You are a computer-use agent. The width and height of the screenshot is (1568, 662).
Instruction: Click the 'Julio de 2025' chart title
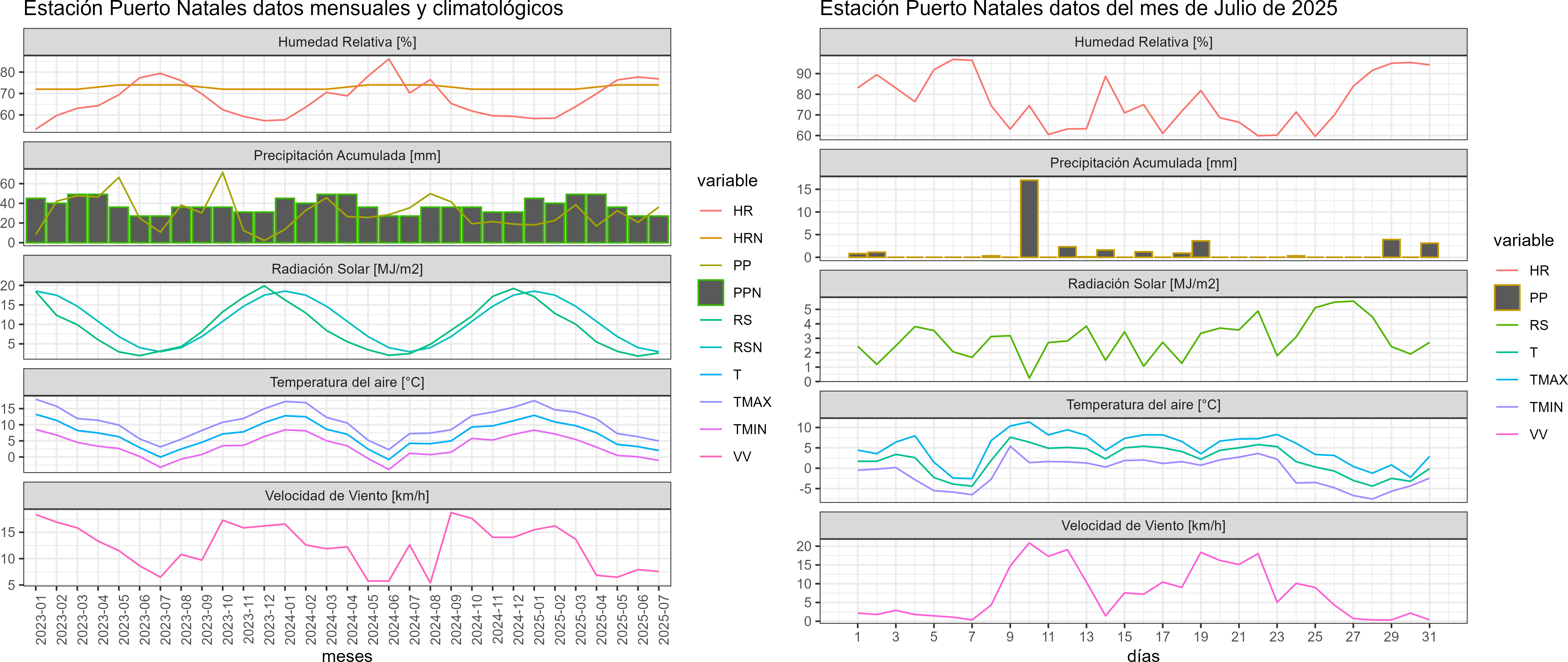(x=1079, y=9)
